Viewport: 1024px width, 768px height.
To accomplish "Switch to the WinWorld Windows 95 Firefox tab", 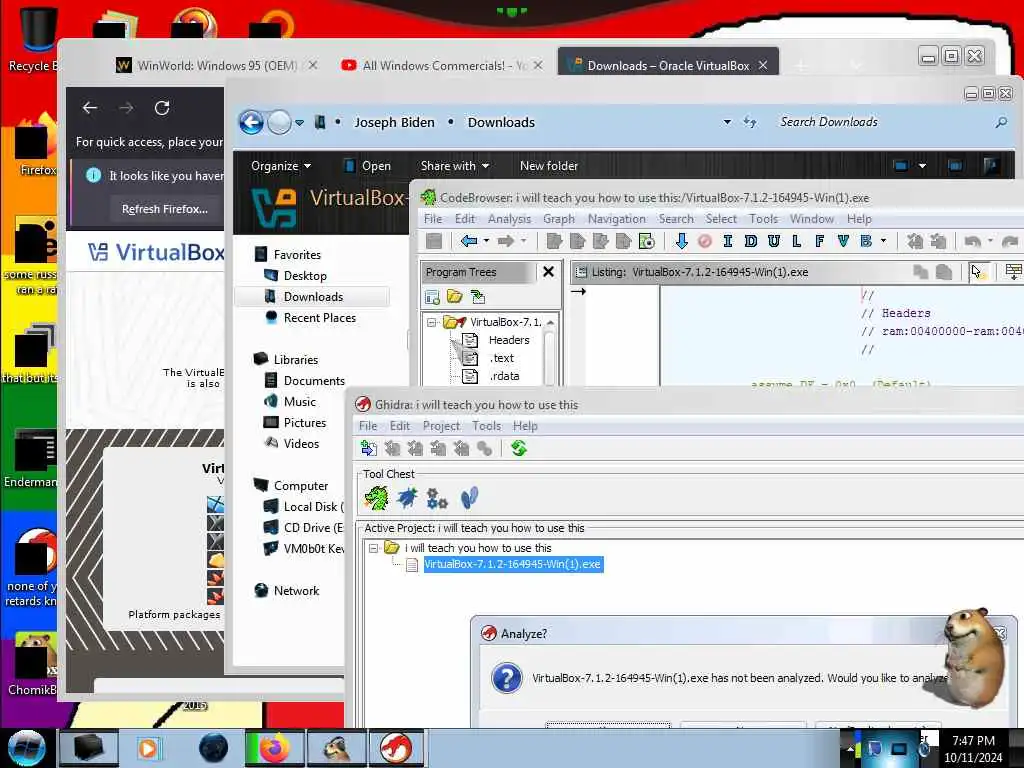I will 216,65.
